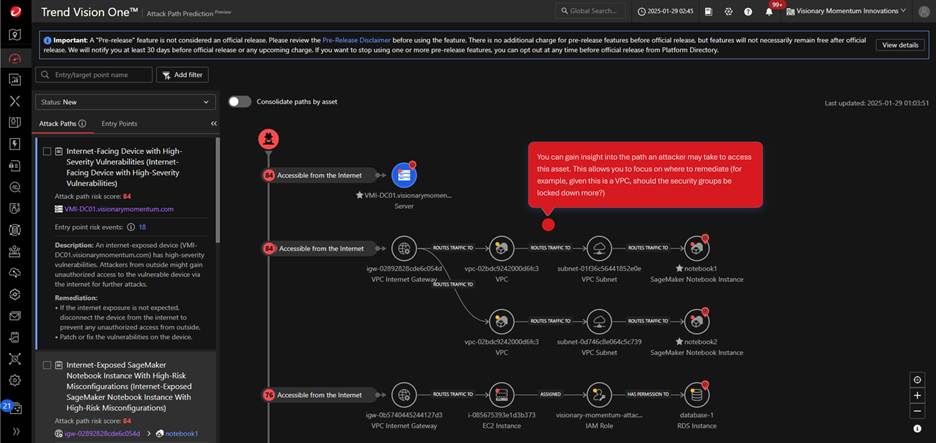Select the subnet-01f36c56441852e0e VPC Subnet node
The height and width of the screenshot is (443, 936).
click(599, 248)
